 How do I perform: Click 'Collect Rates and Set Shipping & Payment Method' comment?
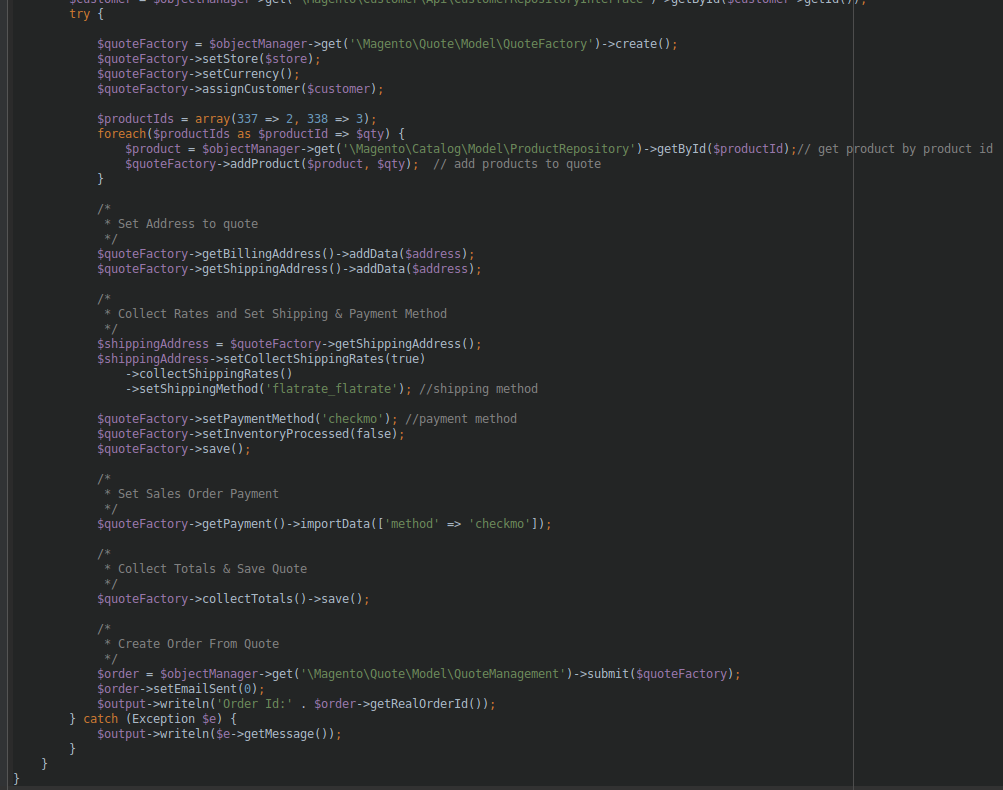282,314
